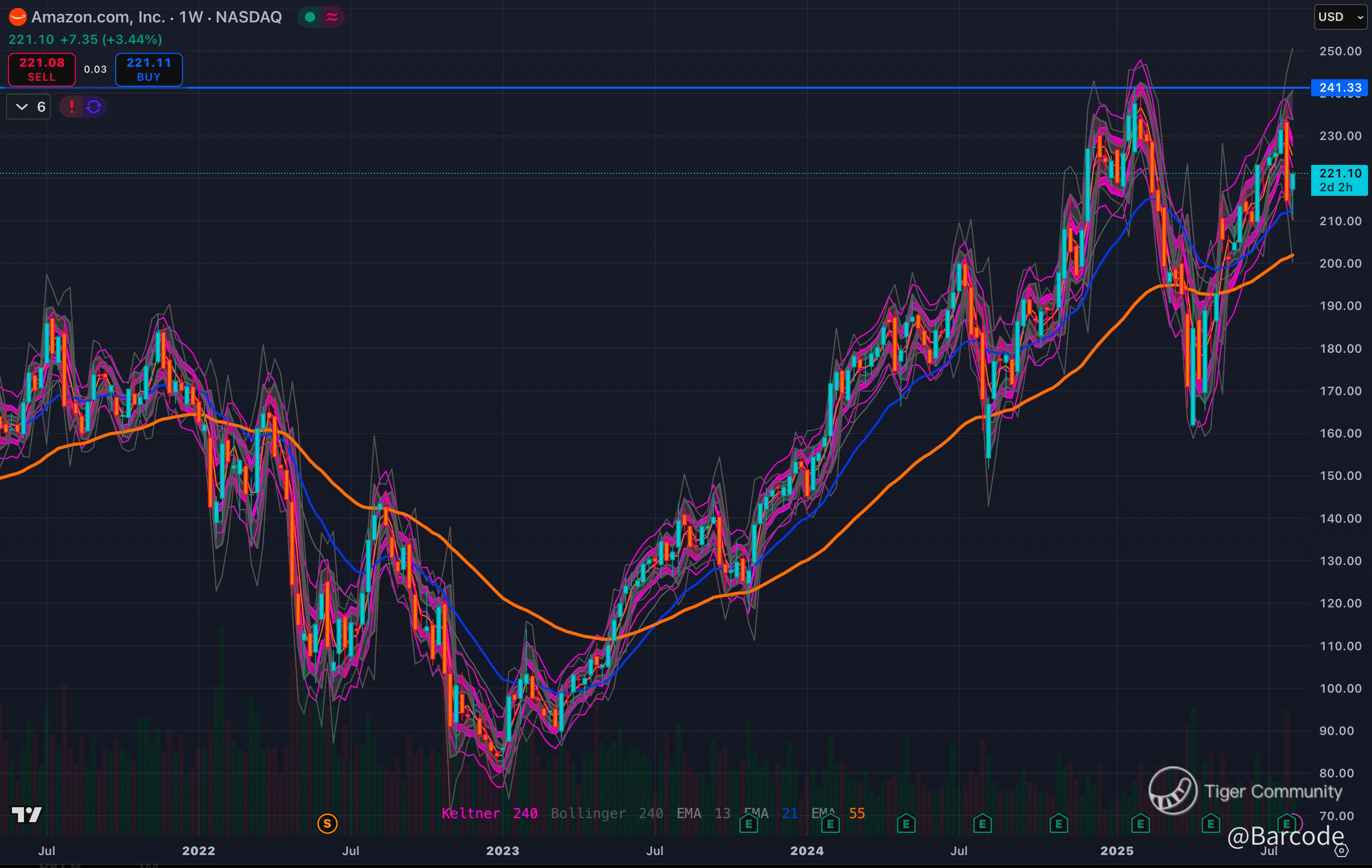This screenshot has height=868, width=1372.
Task: Click the purple indicator refresh icon
Action: click(94, 107)
